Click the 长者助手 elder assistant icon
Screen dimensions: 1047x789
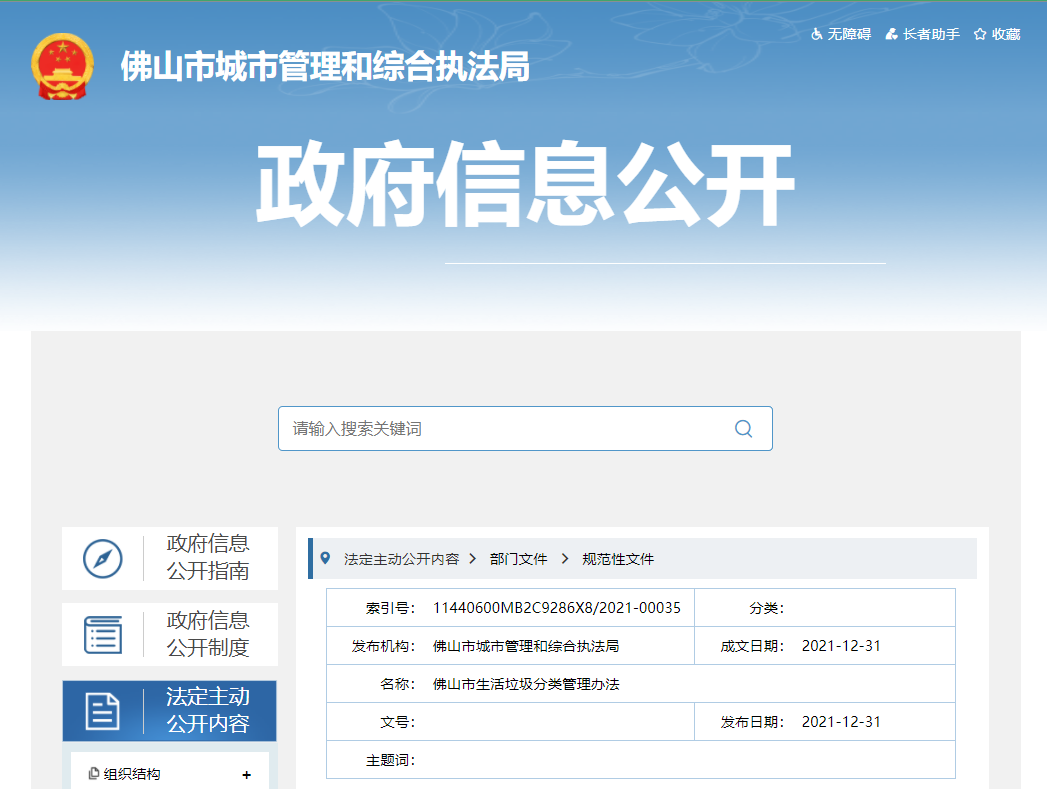pos(891,34)
